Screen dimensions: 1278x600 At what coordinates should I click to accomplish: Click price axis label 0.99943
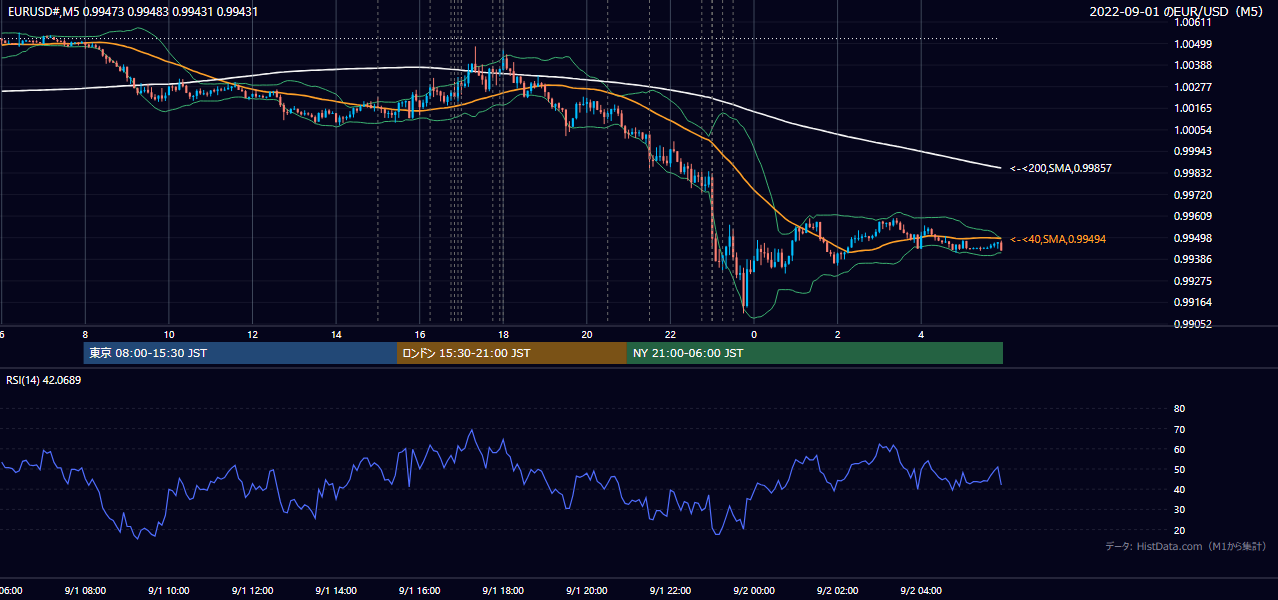(x=1193, y=151)
